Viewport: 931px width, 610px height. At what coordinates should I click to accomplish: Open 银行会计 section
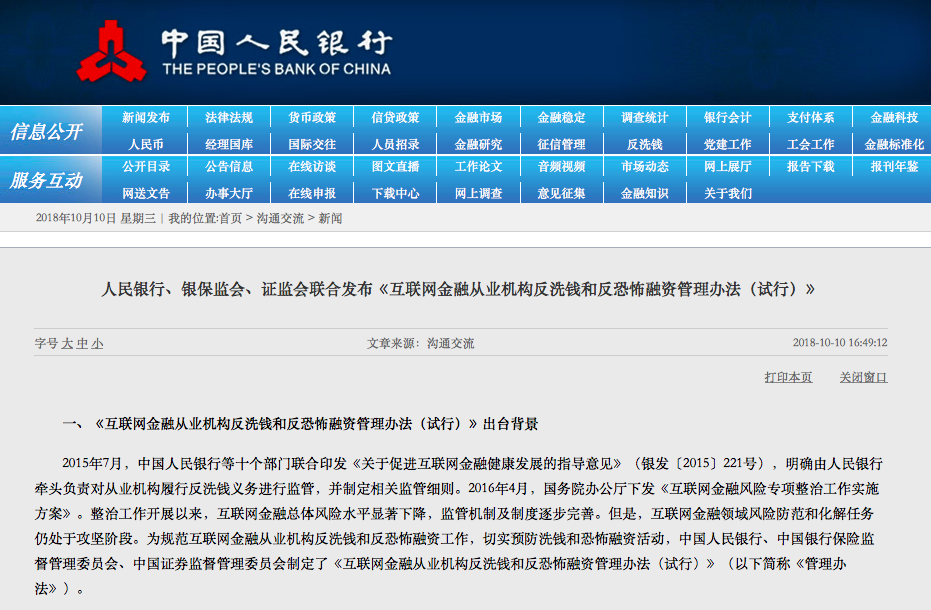(x=728, y=118)
